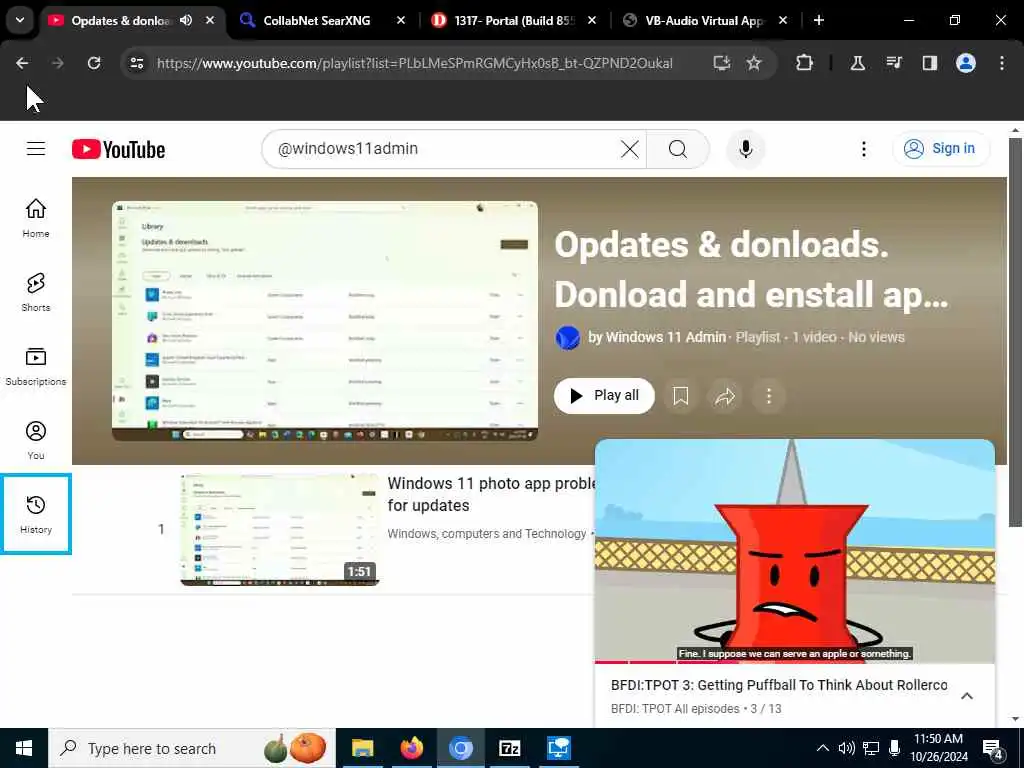
Task: Launch Firefox from taskbar
Action: [x=411, y=748]
